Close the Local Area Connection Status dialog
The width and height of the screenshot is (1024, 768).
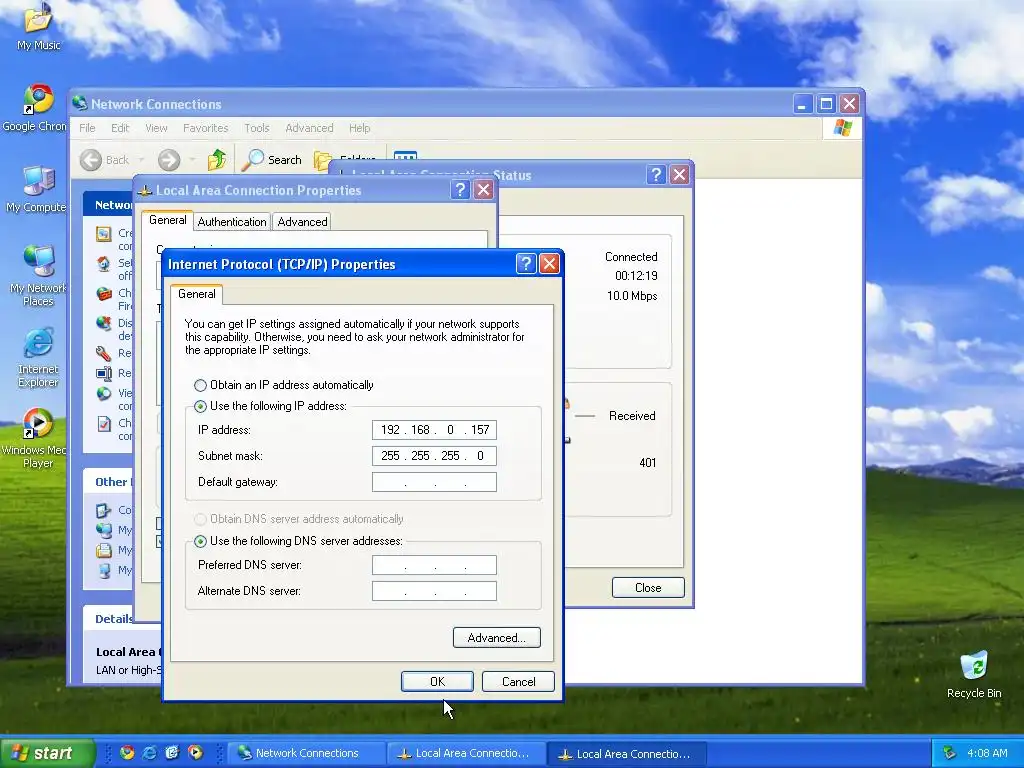pyautogui.click(x=648, y=588)
